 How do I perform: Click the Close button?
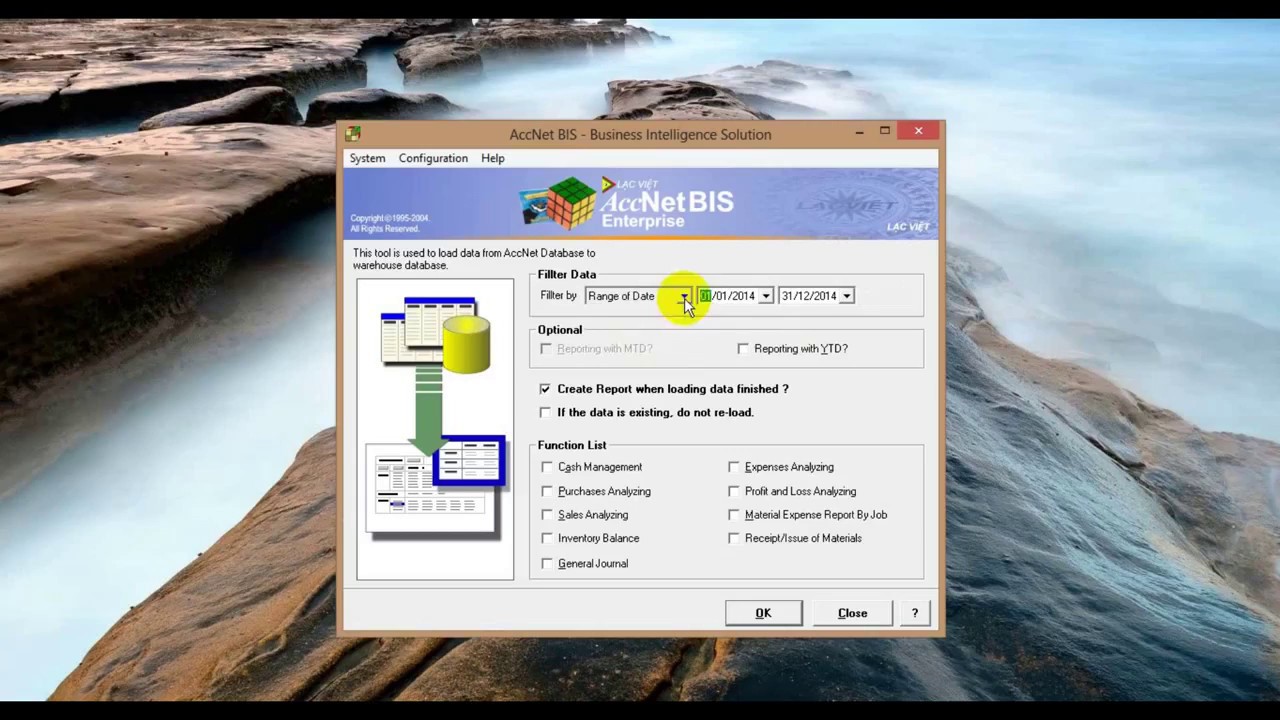(852, 613)
